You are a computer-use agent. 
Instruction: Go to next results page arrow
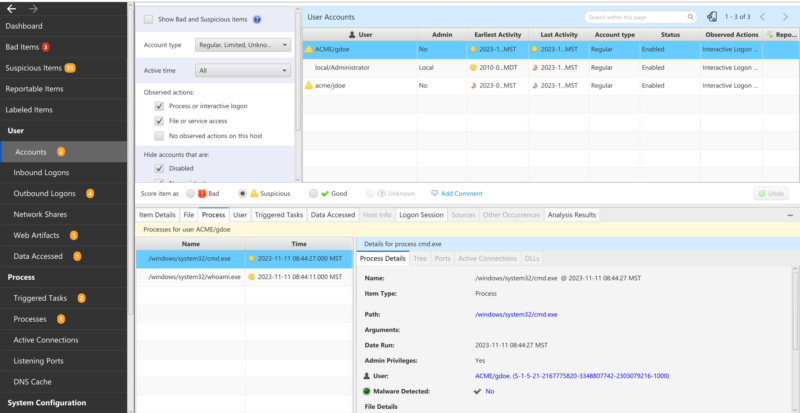(x=785, y=17)
